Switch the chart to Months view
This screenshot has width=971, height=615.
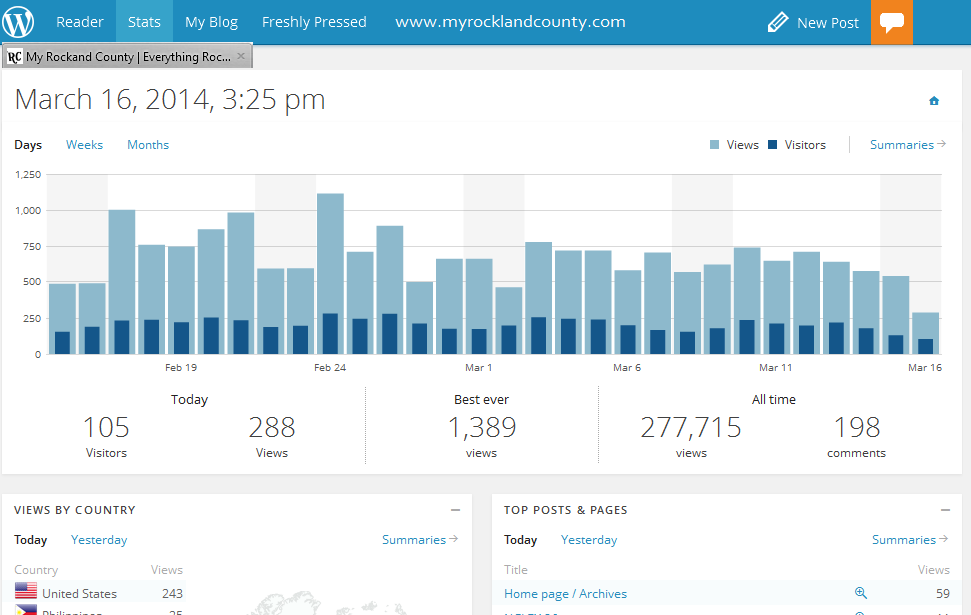148,145
